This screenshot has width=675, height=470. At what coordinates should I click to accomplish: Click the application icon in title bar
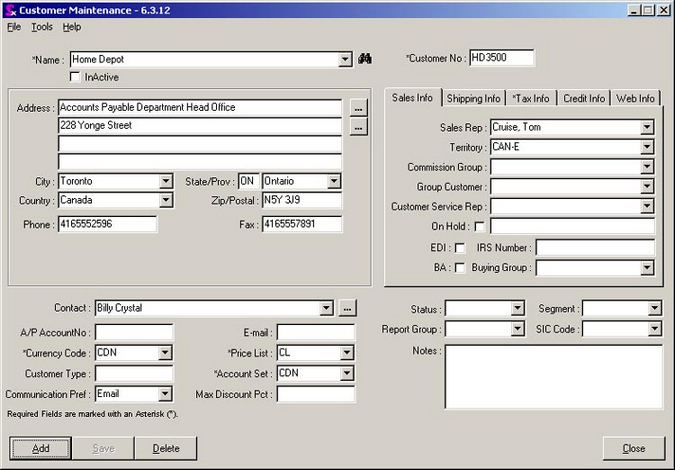click(x=9, y=9)
